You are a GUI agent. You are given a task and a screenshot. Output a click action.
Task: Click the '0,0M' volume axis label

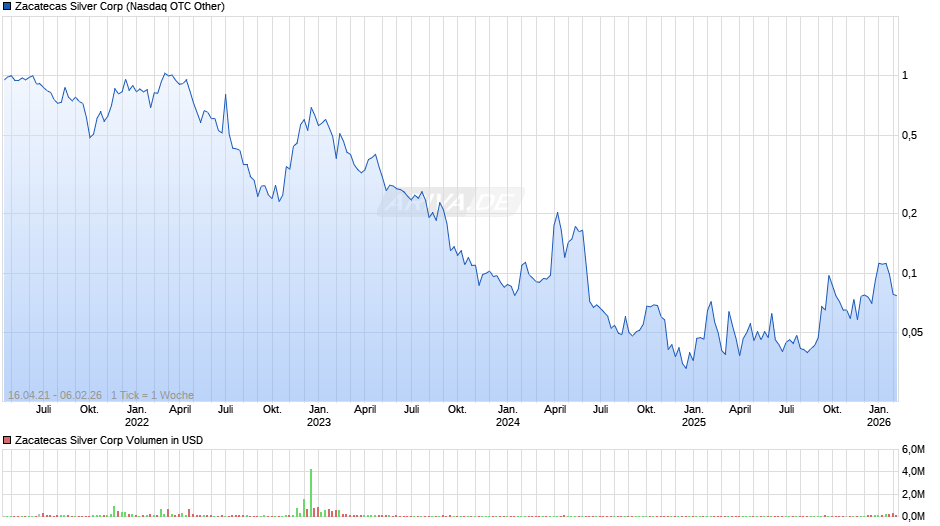(x=913, y=516)
